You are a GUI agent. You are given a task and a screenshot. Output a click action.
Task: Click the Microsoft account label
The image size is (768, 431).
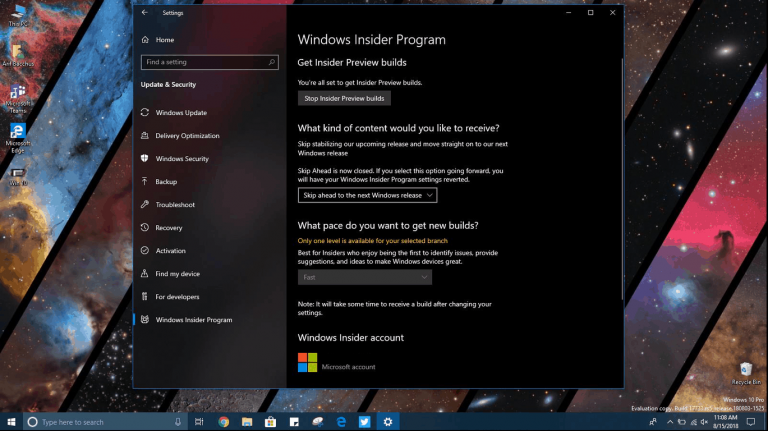coord(348,367)
